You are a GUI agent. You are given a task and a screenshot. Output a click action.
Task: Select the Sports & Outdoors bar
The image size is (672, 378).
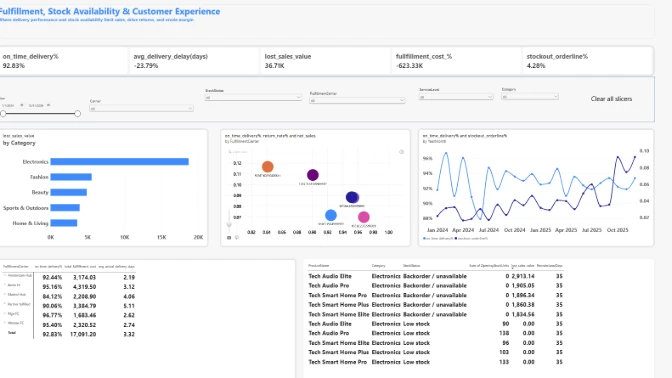65,208
